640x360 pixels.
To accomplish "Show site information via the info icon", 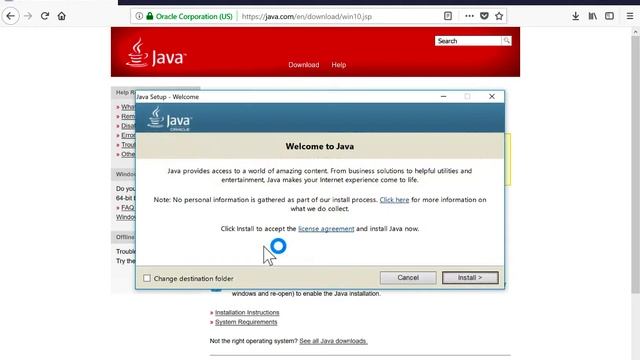I will click(139, 16).
